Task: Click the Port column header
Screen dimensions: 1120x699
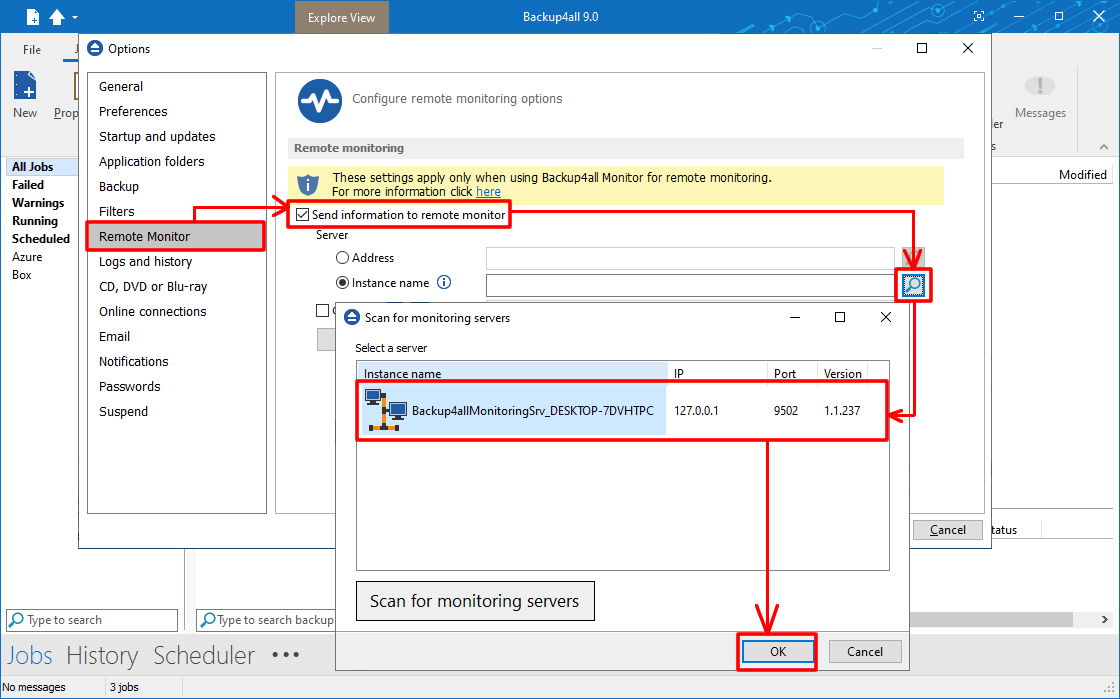Action: point(791,373)
